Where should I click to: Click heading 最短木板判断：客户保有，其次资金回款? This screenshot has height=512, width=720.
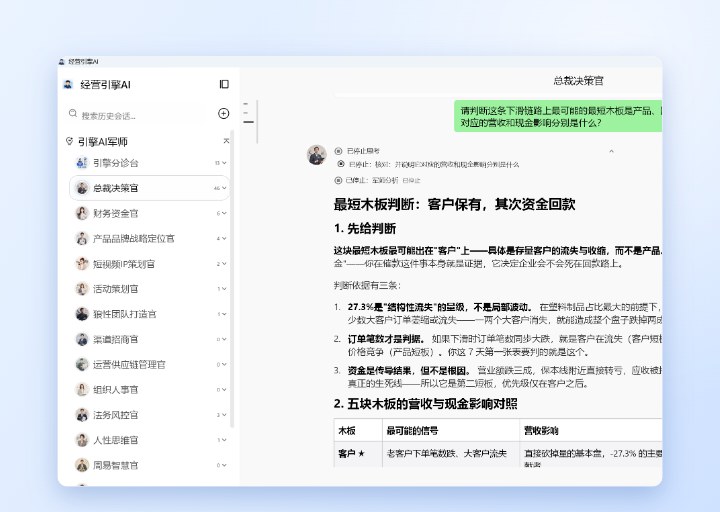pos(455,204)
